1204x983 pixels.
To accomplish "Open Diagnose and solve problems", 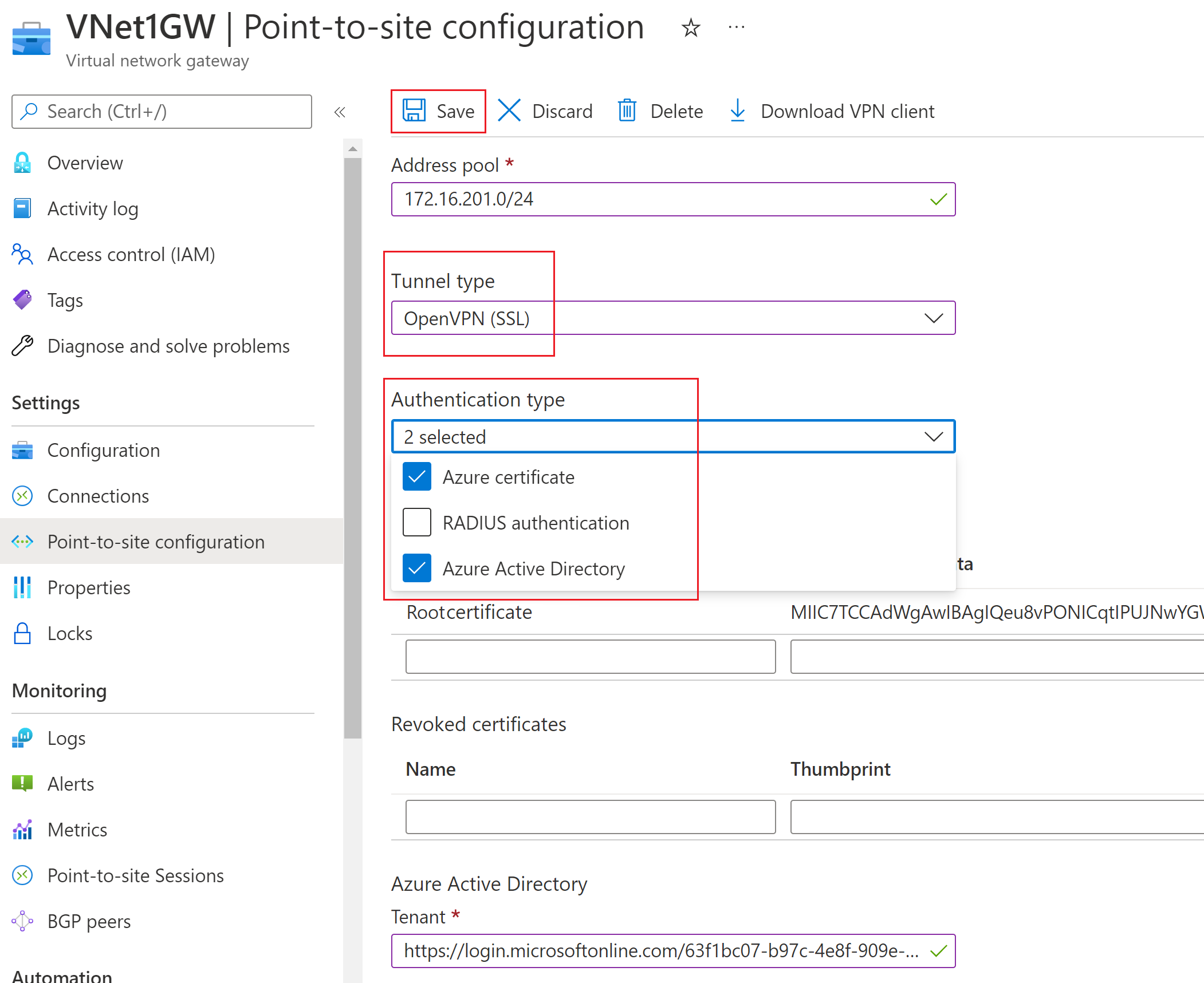I will click(x=168, y=346).
